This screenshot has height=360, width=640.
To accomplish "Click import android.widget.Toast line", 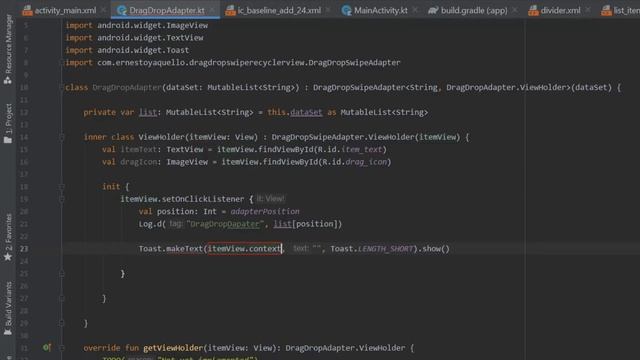I will click(x=127, y=50).
